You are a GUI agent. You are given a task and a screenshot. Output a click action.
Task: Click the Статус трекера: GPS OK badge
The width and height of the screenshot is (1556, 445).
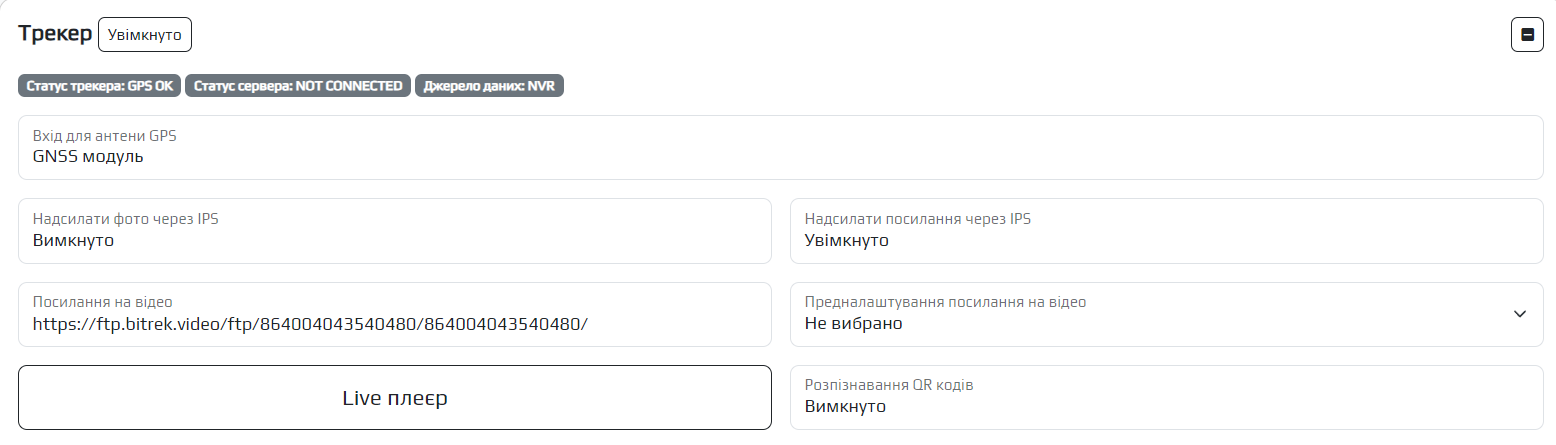tap(100, 86)
